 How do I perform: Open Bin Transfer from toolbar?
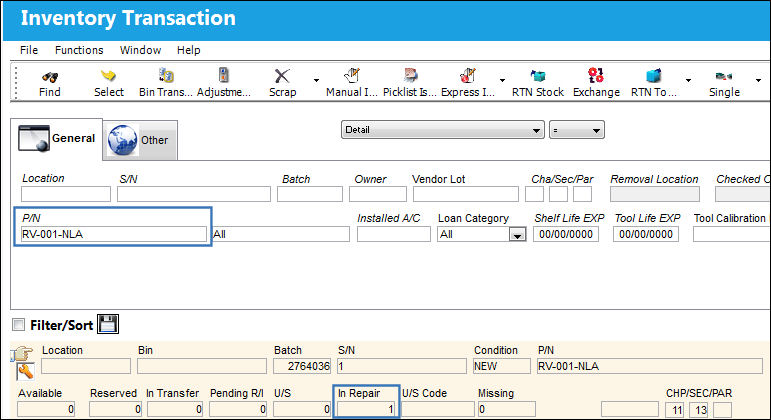(x=166, y=76)
